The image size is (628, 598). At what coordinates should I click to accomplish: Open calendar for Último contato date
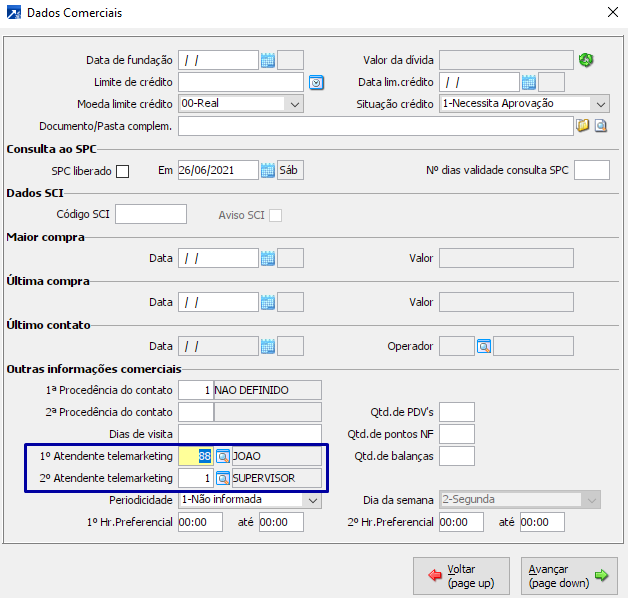pos(268,347)
